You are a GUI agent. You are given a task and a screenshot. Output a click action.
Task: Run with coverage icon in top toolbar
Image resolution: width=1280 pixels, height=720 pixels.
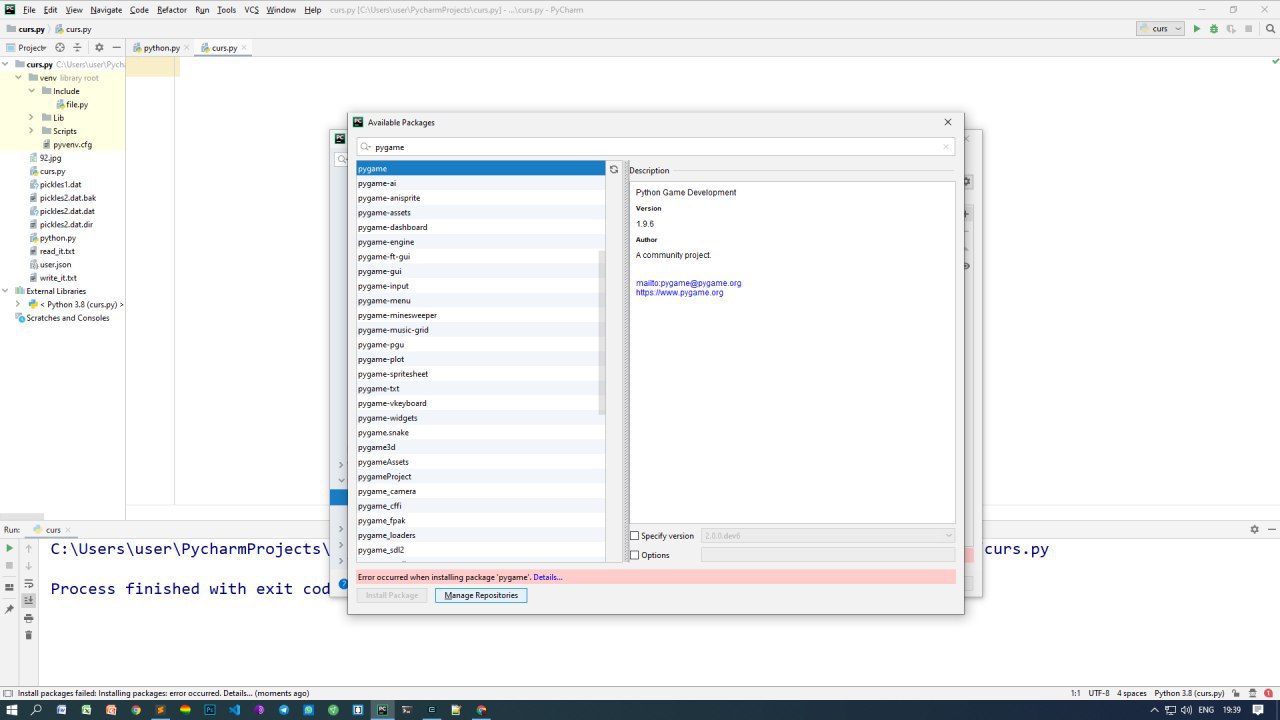(x=1231, y=29)
